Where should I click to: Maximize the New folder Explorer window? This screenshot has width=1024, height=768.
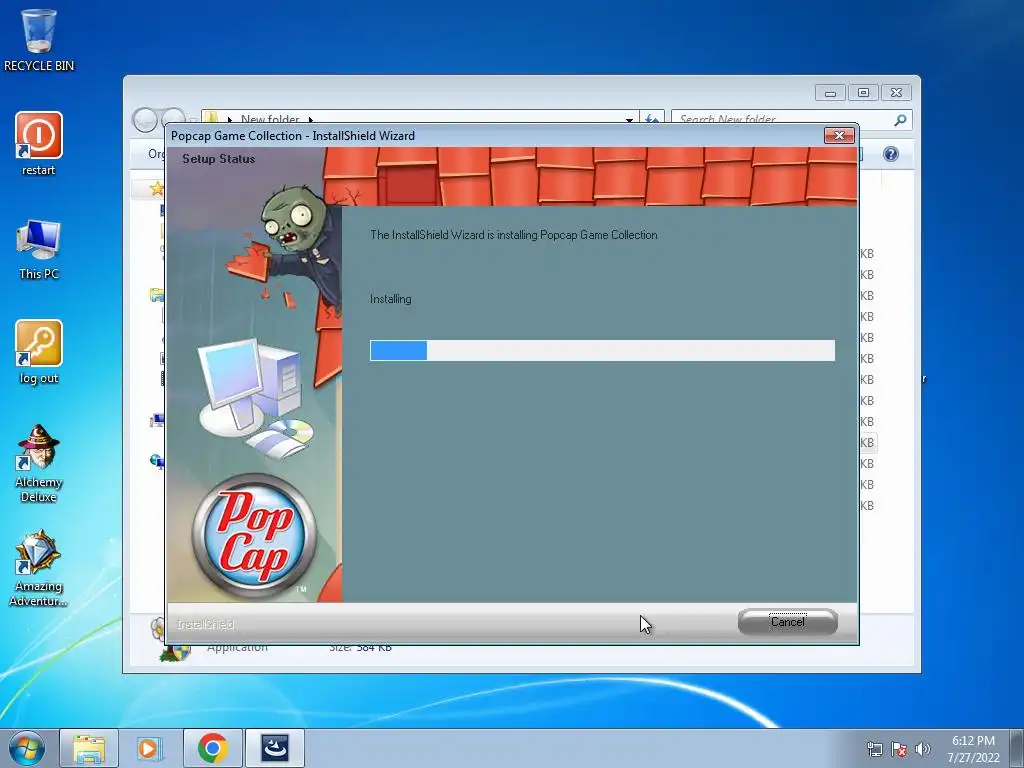[x=863, y=93]
